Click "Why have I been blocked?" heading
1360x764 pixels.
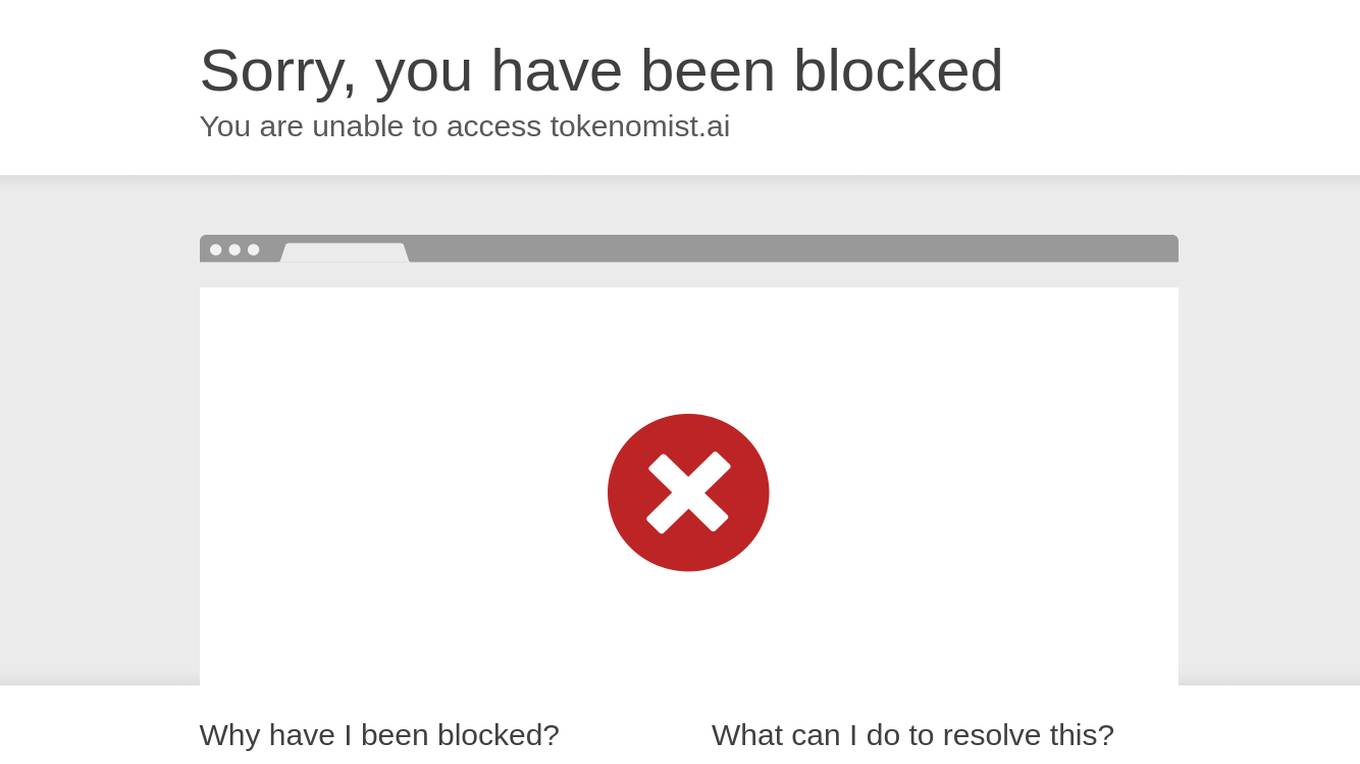click(x=379, y=735)
